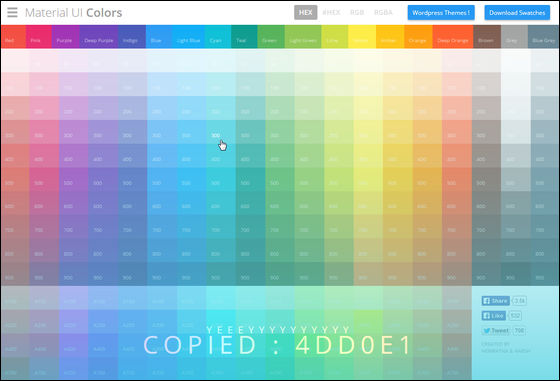
Task: Copy the Blue Grey 600 swatch
Action: coord(545,203)
